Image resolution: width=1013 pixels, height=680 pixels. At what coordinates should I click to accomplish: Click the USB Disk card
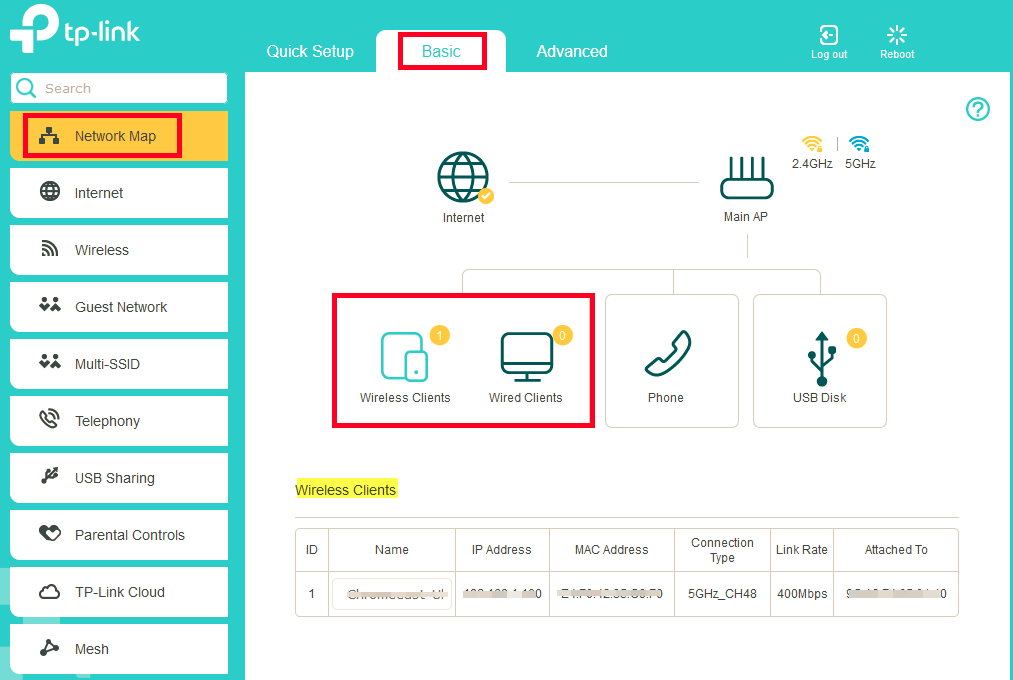820,361
